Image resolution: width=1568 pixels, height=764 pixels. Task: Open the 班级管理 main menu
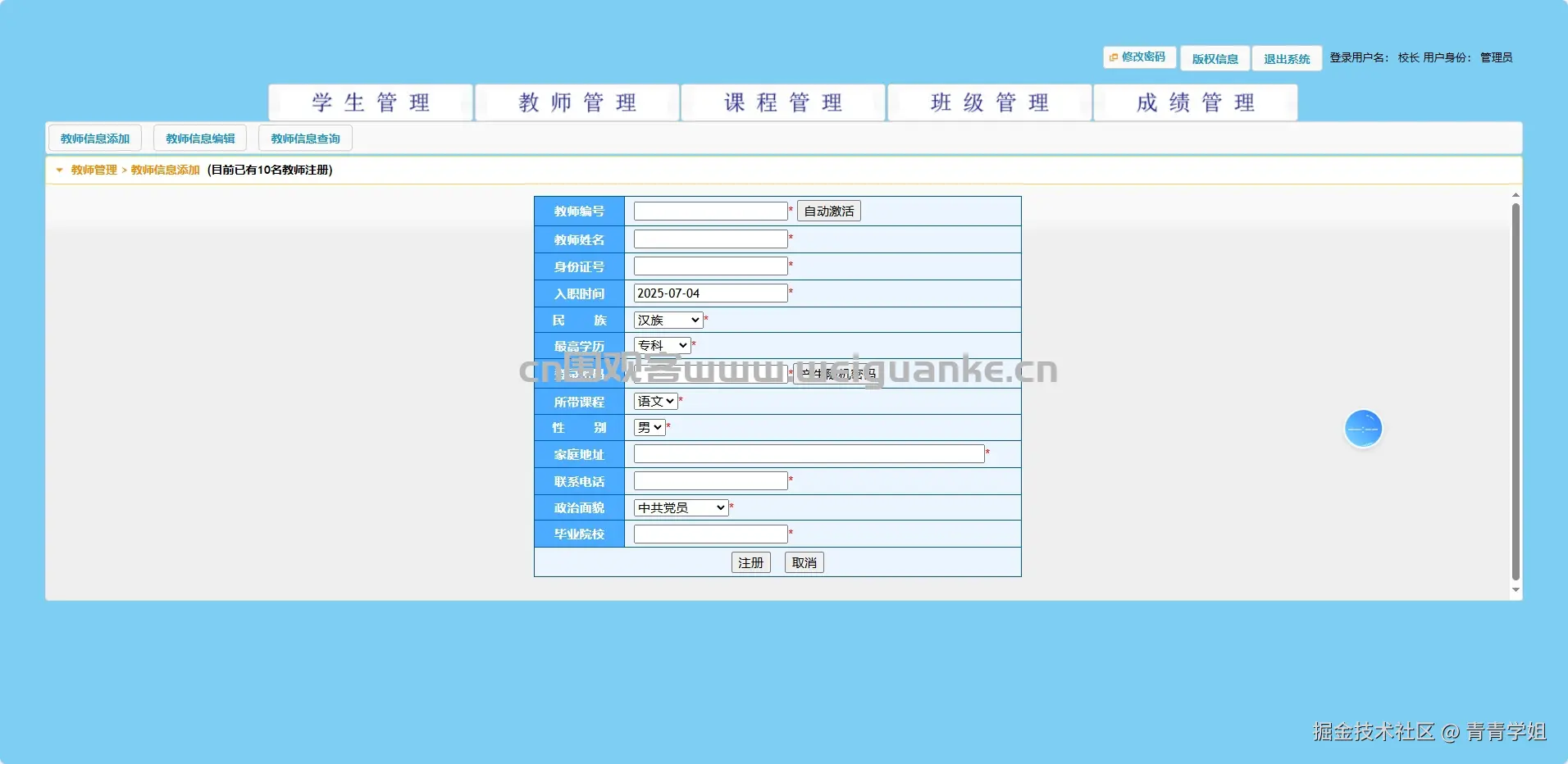click(990, 102)
